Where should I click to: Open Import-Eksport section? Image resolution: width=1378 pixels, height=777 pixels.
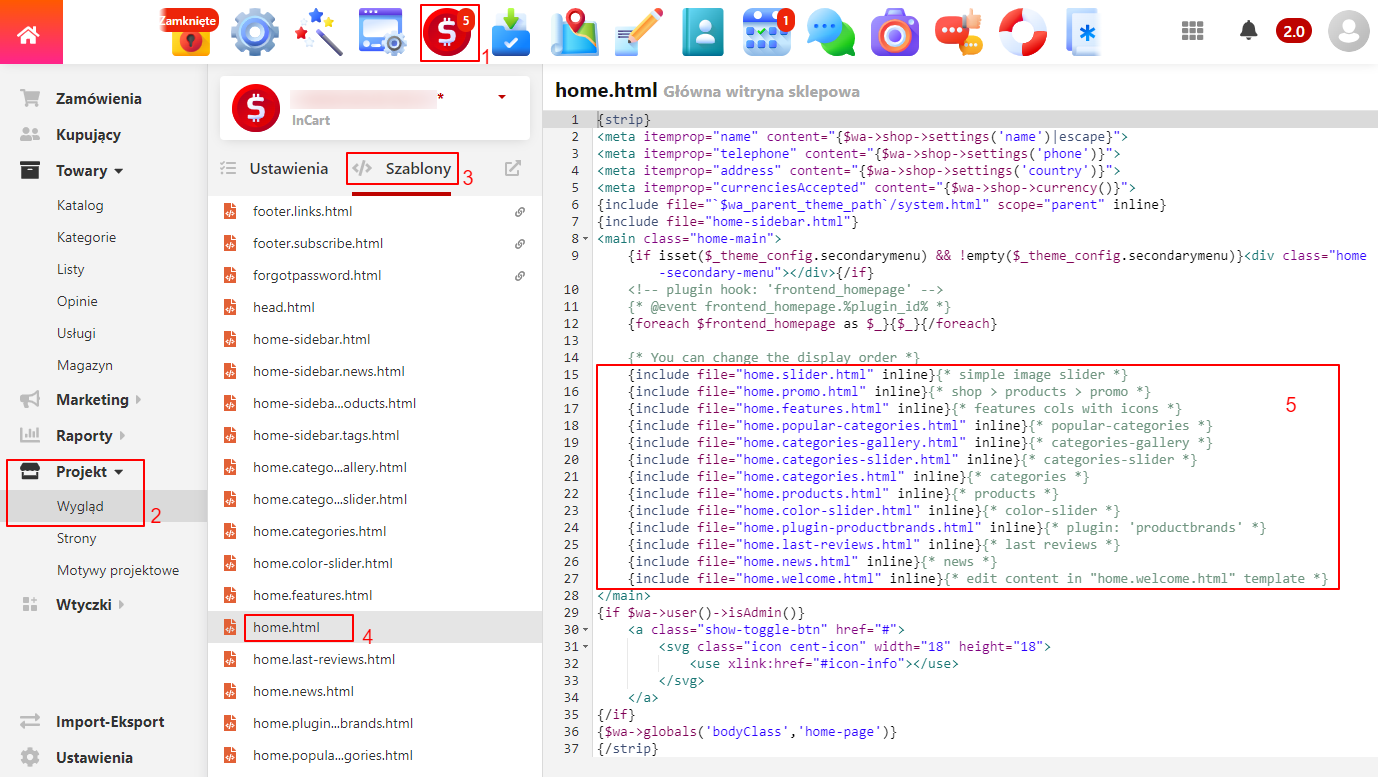(x=110, y=721)
